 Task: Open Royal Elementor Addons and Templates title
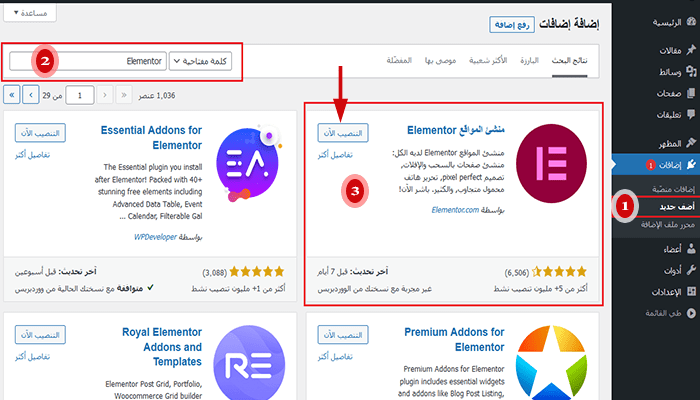click(x=162, y=347)
